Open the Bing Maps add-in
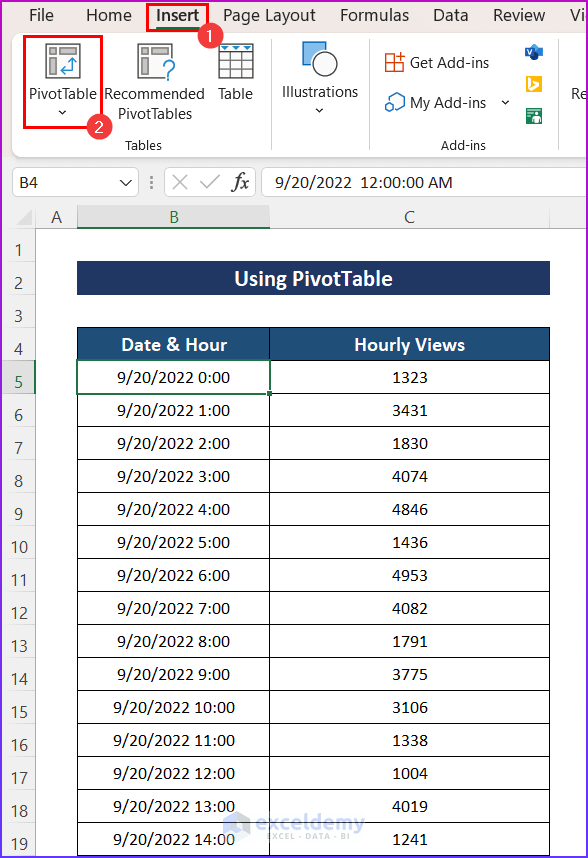The image size is (588, 858). pyautogui.click(x=534, y=83)
